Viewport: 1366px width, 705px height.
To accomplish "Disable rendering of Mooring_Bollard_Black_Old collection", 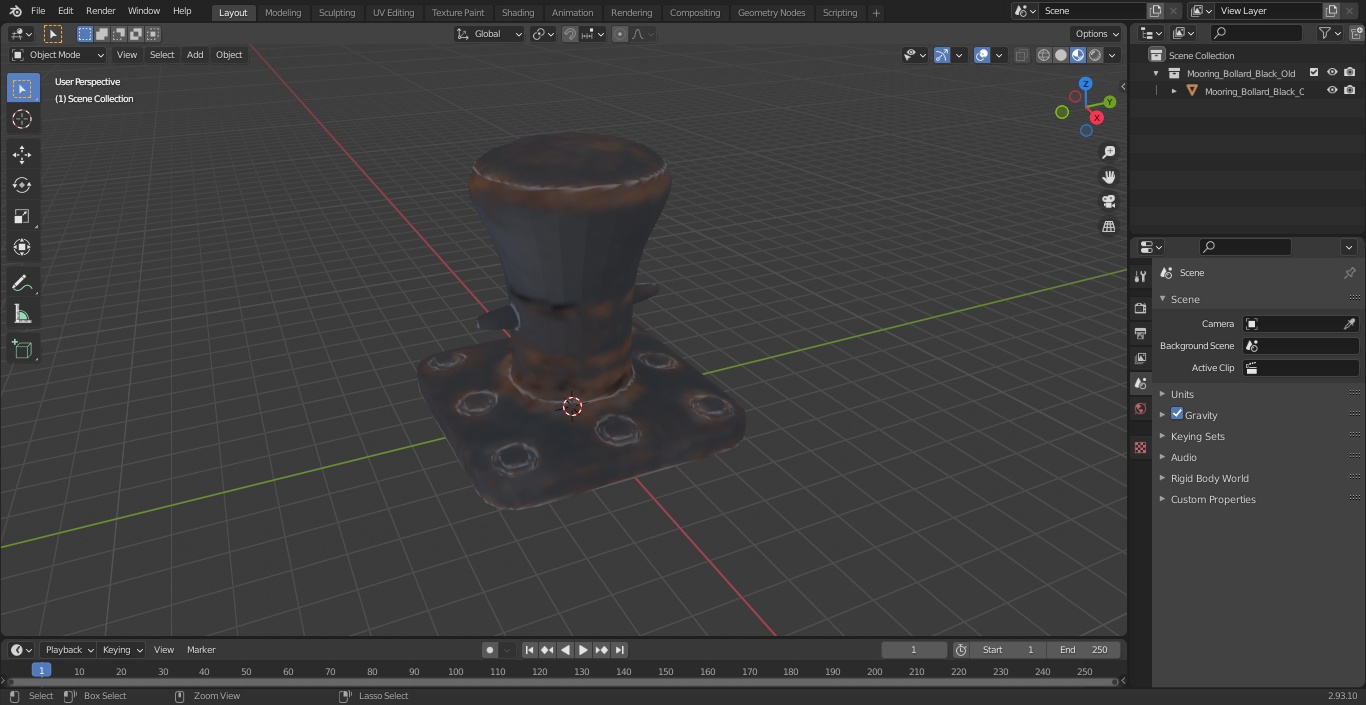I will [x=1350, y=72].
